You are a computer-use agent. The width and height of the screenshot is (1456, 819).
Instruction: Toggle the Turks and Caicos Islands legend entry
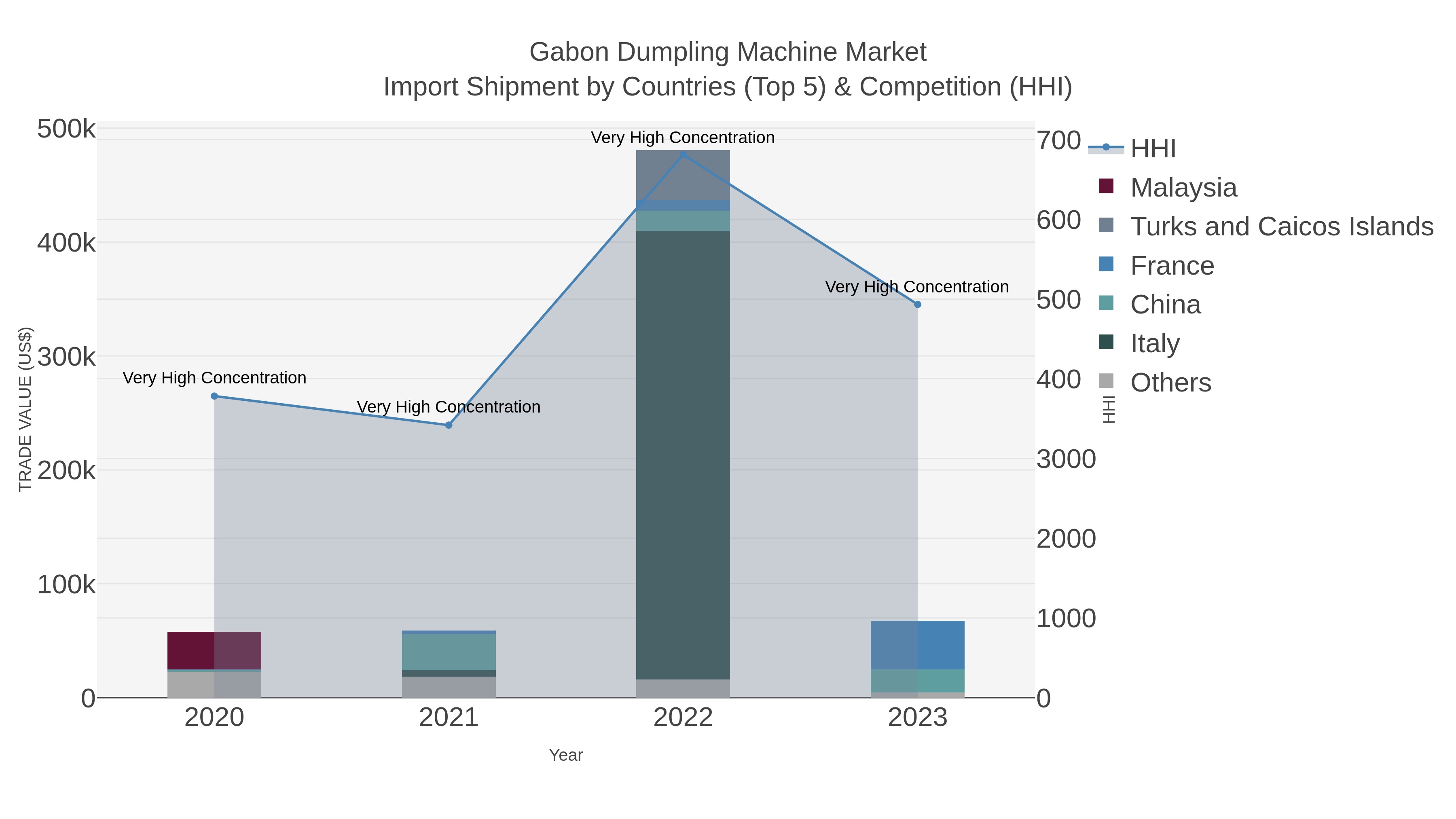1266,226
